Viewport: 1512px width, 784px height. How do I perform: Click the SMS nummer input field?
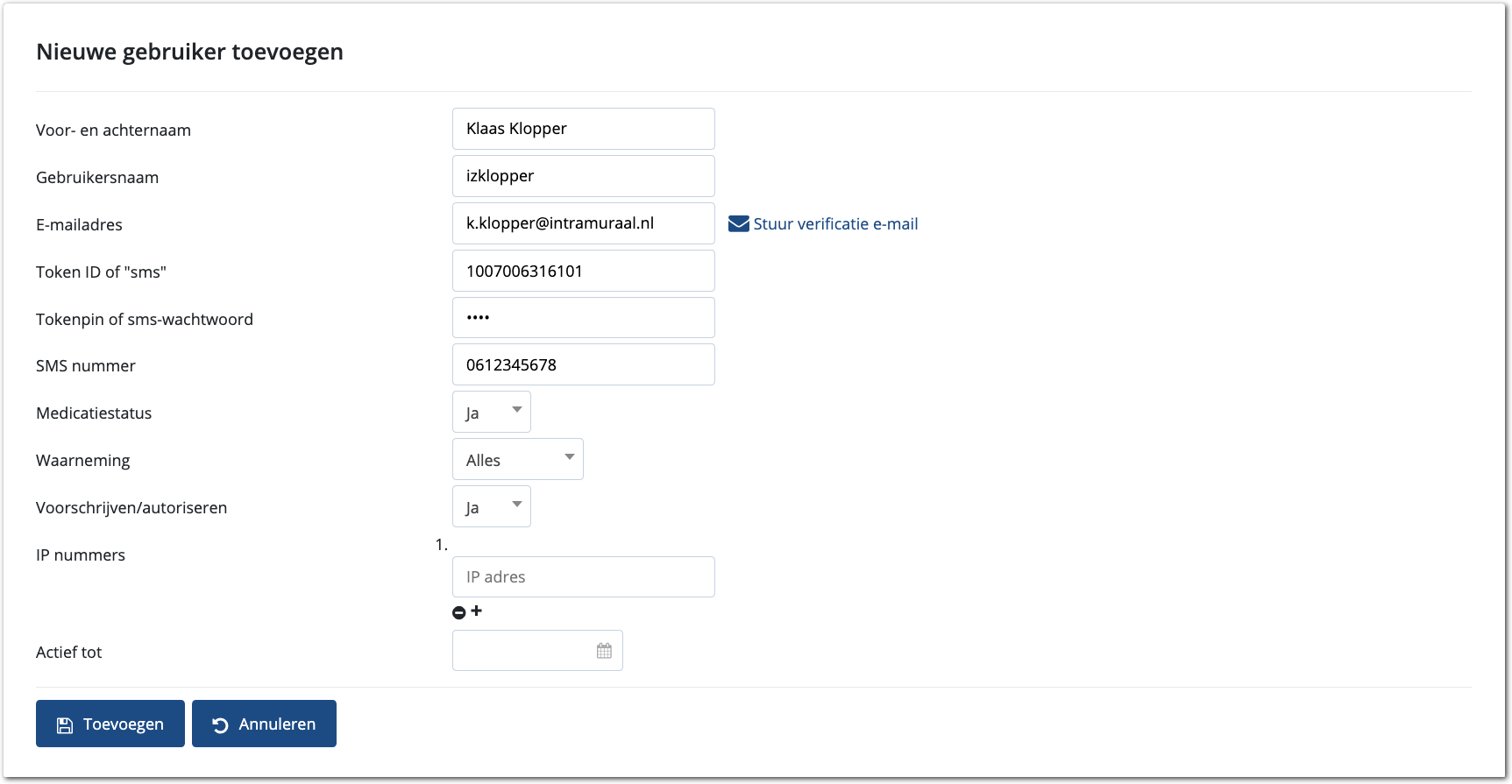coord(583,364)
